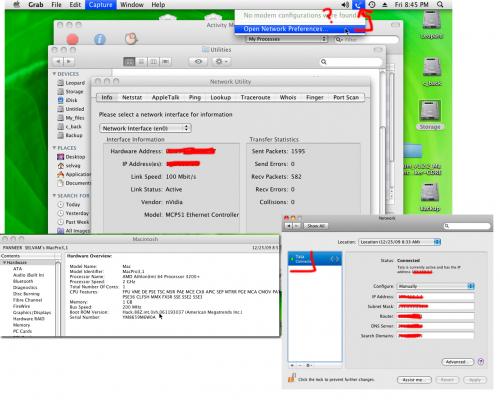Click Quit Process icon in Activity Monitor
This screenshot has width=500, height=400.
(x=72, y=39)
